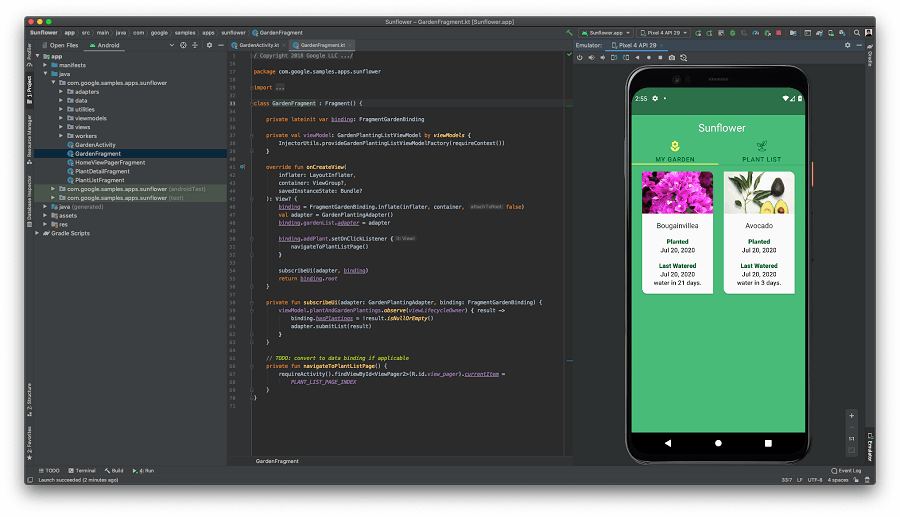This screenshot has height=517, width=900.
Task: Toggle the Database Inspector side panel
Action: (29, 201)
